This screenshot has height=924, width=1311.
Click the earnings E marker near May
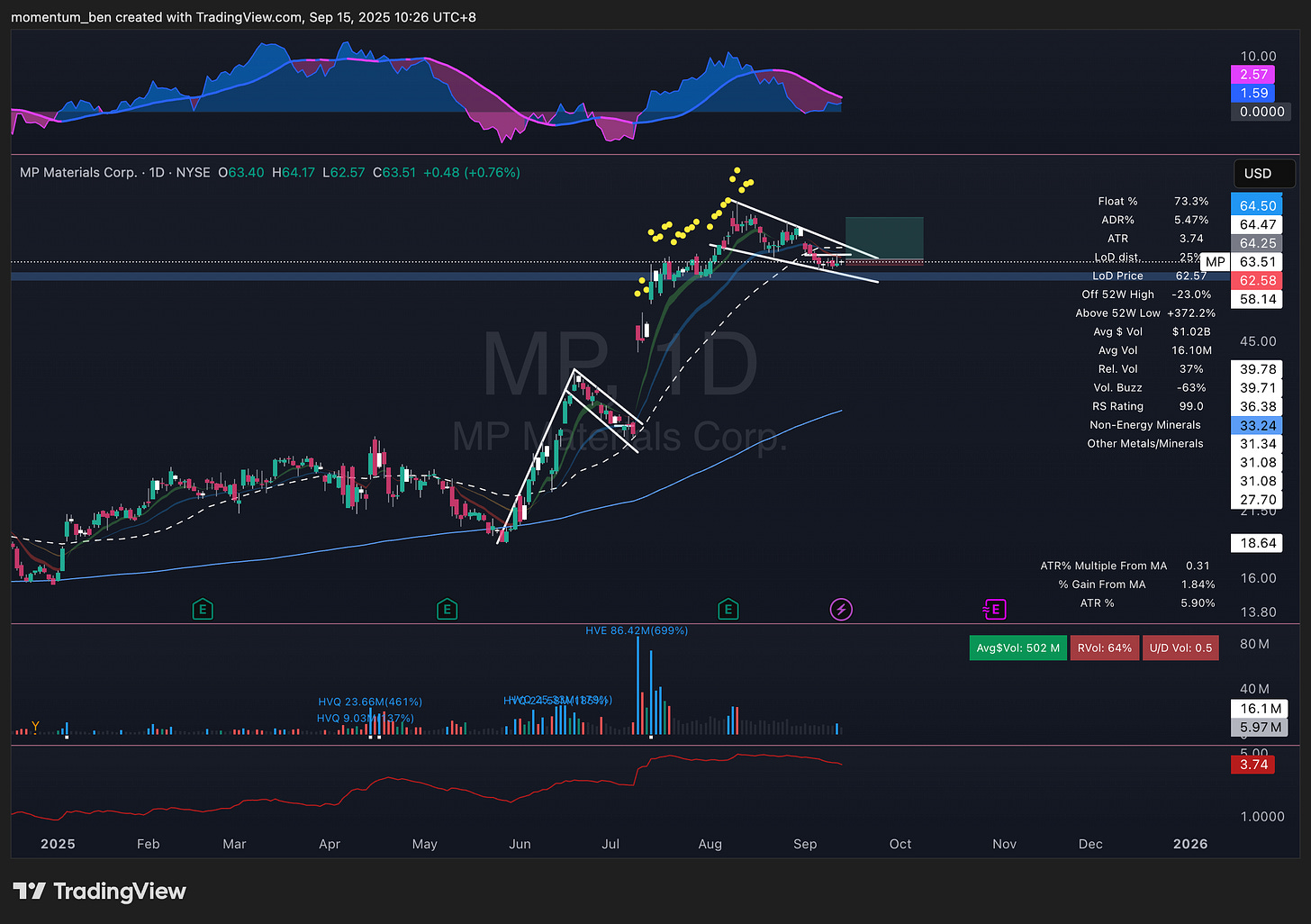tap(447, 610)
